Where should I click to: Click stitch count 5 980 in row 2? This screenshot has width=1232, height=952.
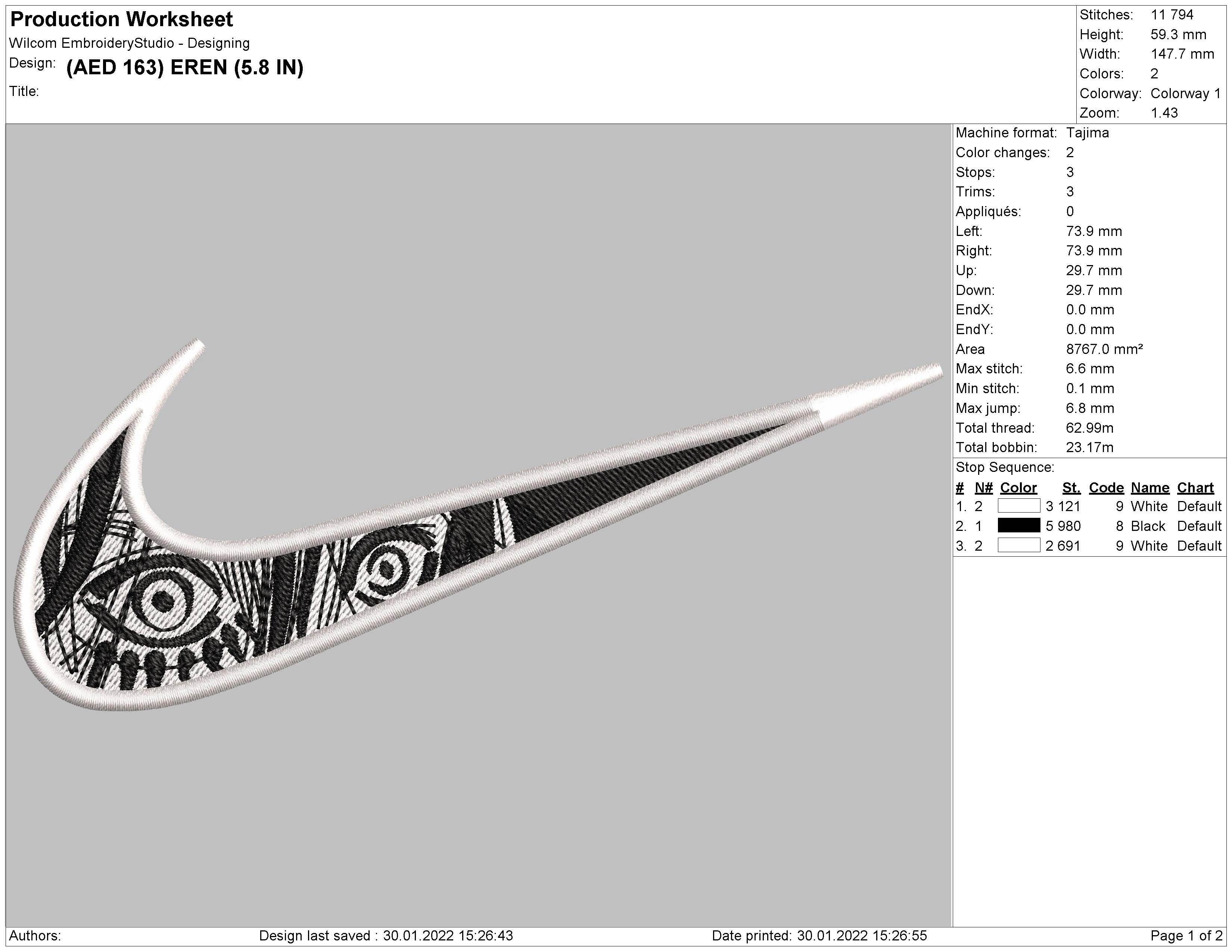(x=1063, y=526)
